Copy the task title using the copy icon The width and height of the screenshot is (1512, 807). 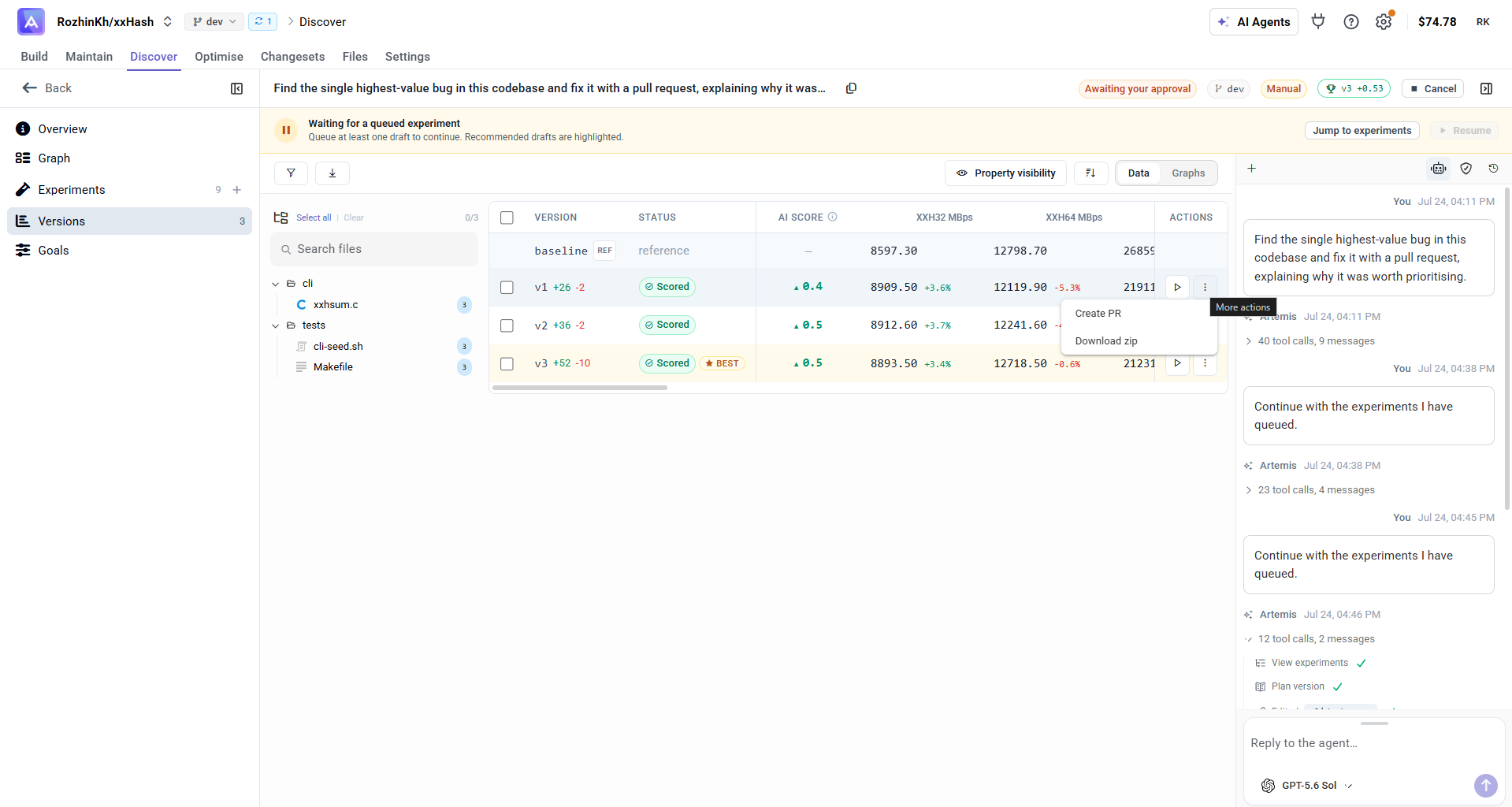click(x=851, y=88)
